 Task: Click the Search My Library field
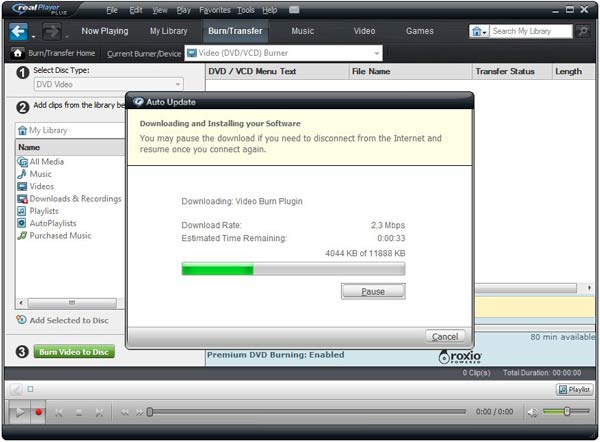tap(532, 31)
